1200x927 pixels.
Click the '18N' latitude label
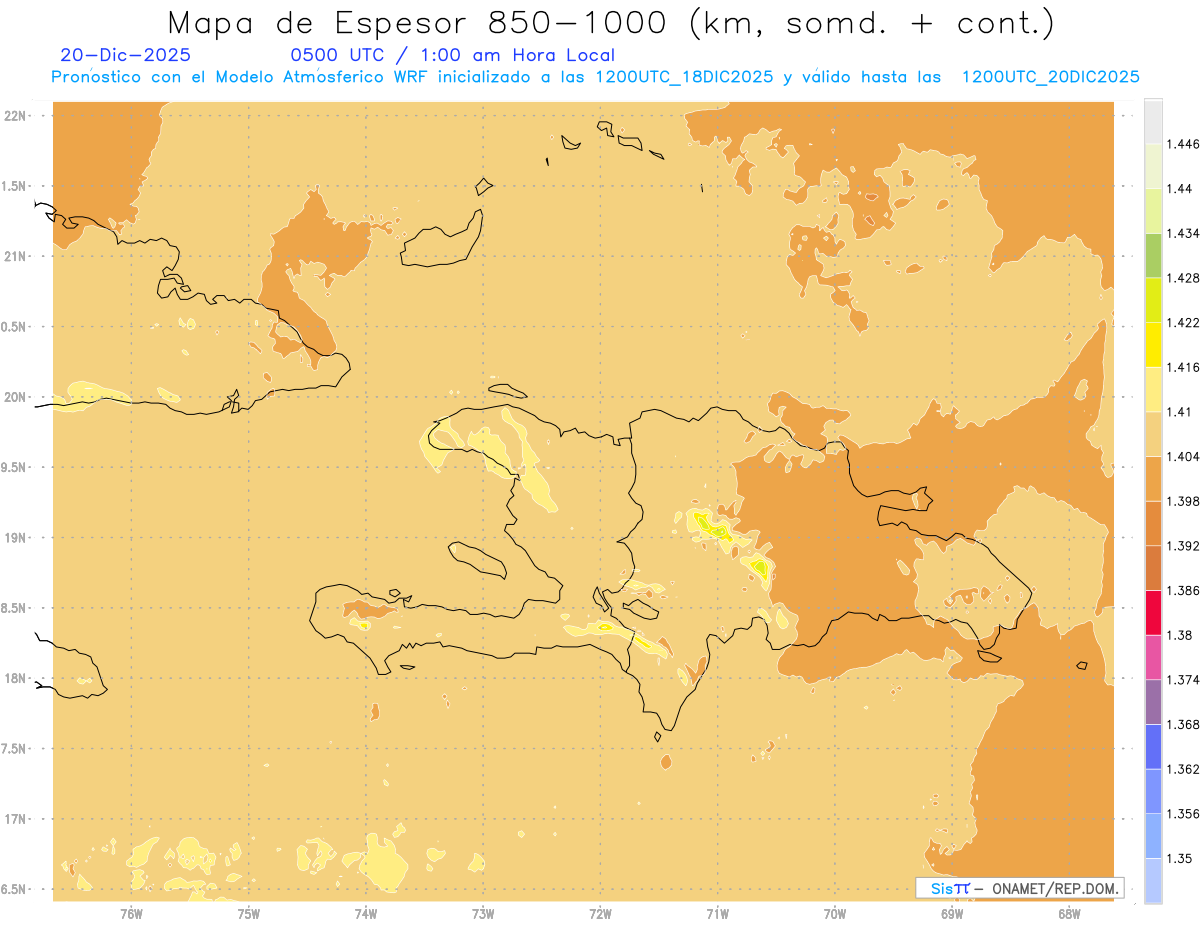tap(16, 678)
